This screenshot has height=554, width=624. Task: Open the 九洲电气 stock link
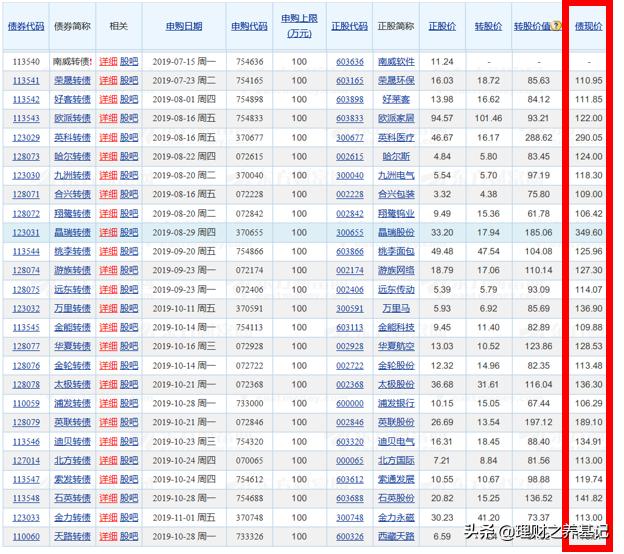click(x=396, y=176)
